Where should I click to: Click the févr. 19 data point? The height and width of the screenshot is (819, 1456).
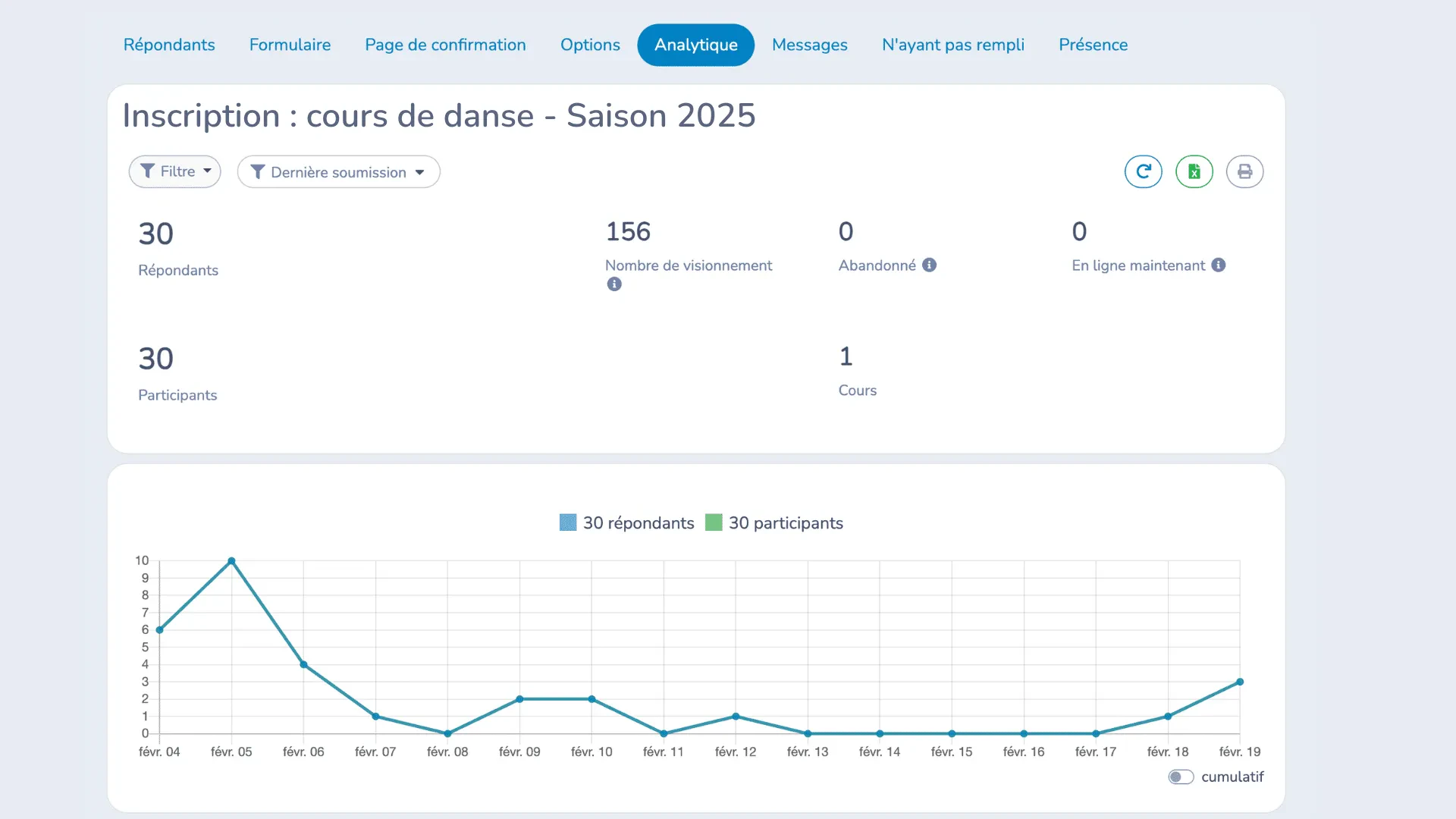pos(1240,682)
